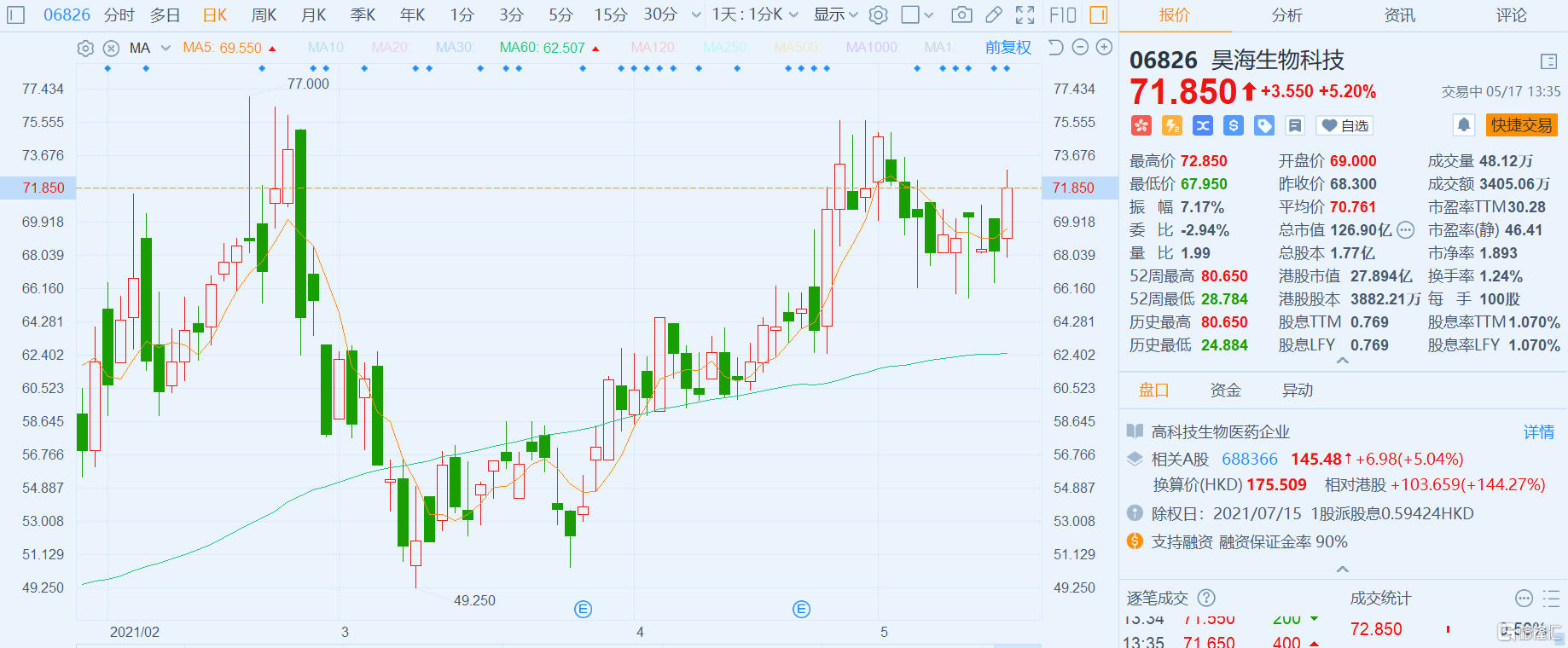This screenshot has height=648, width=1568.
Task: Expand more minute interval options
Action: tap(696, 14)
